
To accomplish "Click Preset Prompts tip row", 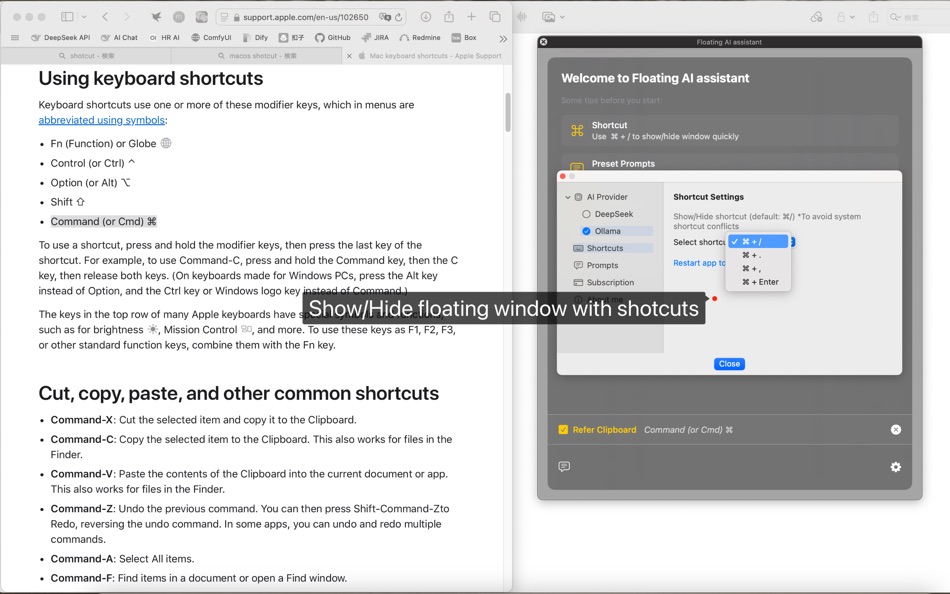I will [x=729, y=164].
